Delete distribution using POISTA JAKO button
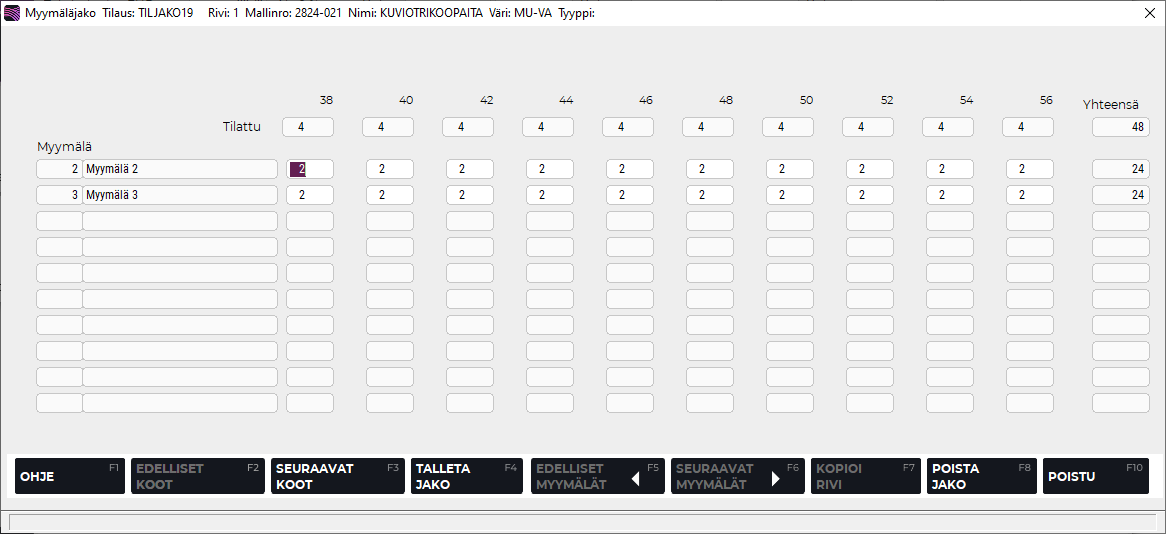The image size is (1166, 534). click(x=979, y=476)
